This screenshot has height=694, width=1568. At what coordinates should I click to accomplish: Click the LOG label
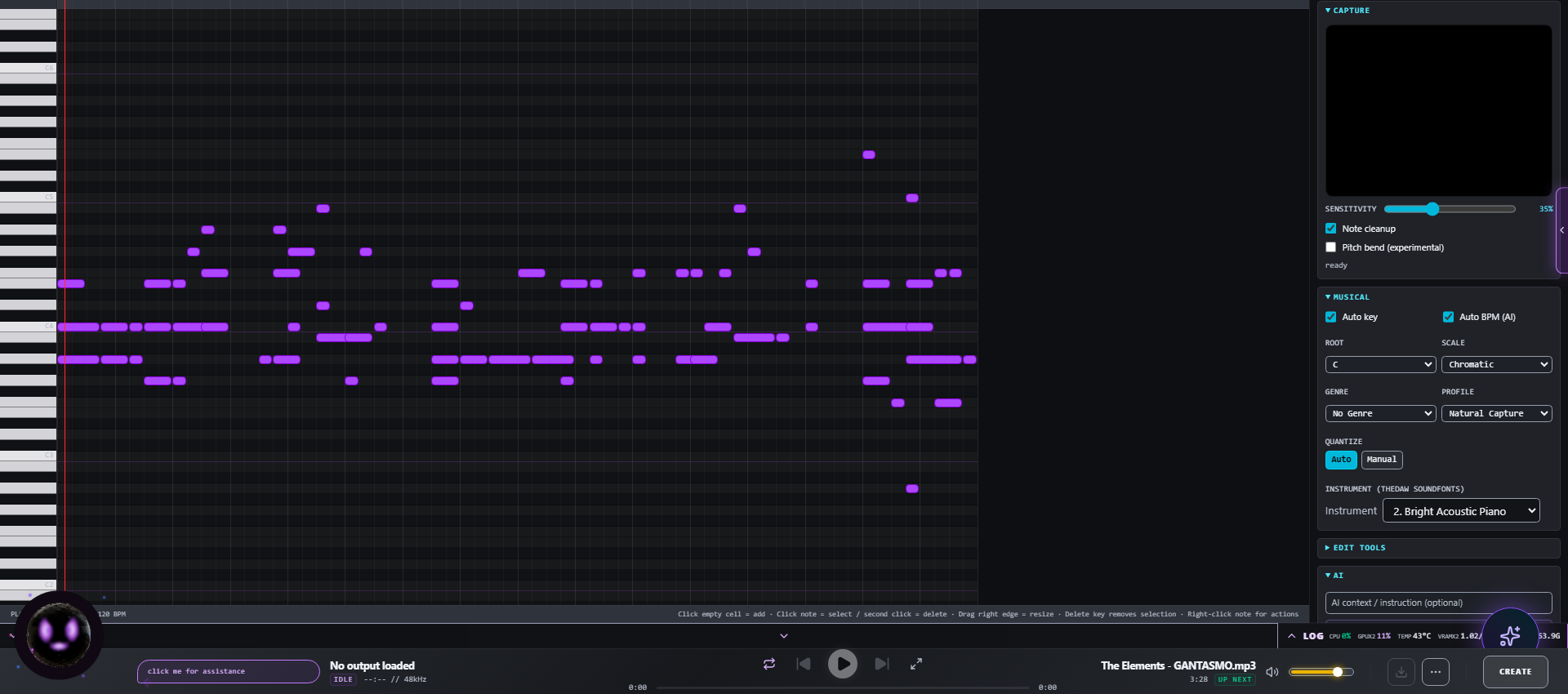(1313, 636)
